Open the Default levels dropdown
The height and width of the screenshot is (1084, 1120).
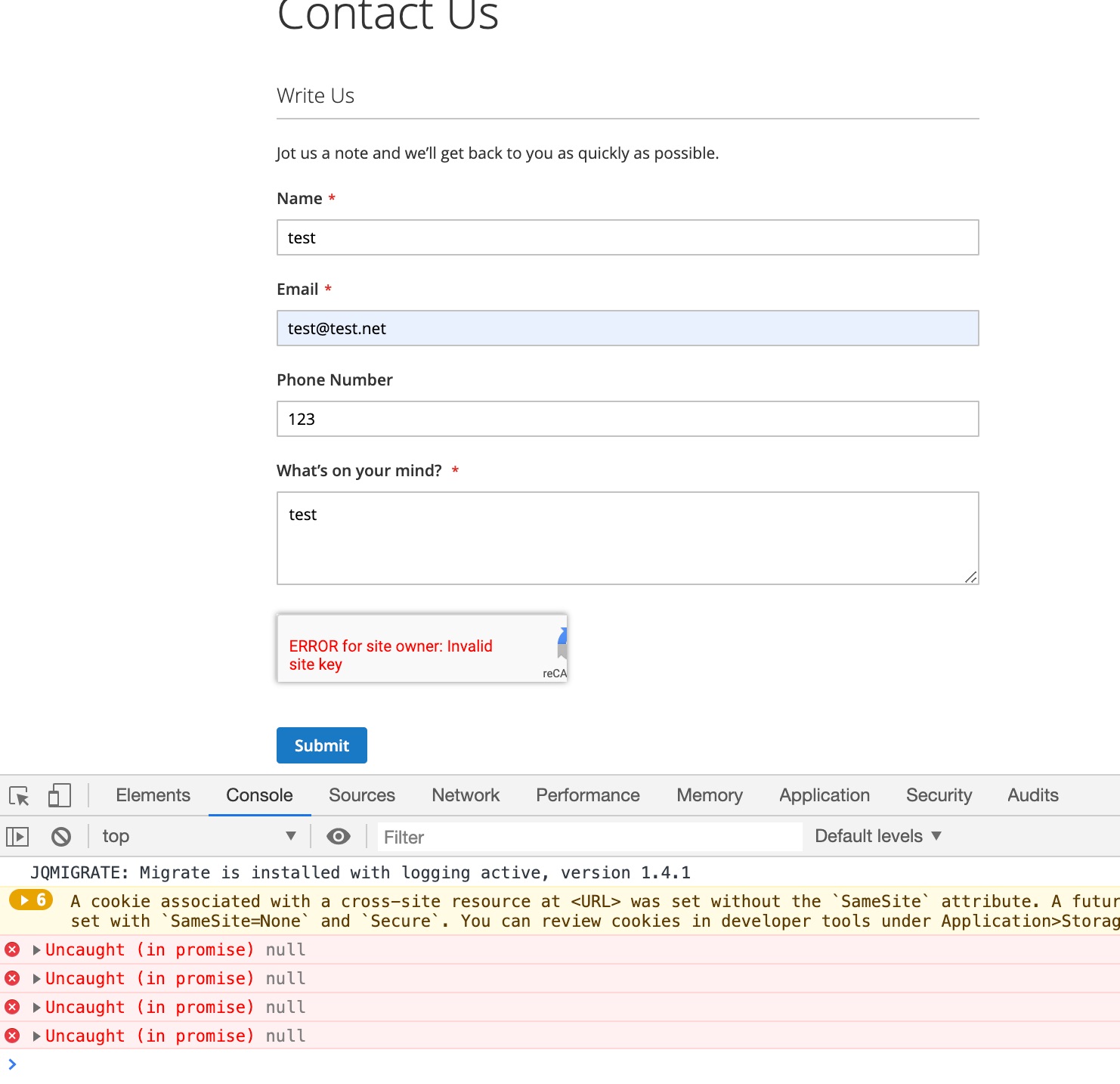click(878, 836)
